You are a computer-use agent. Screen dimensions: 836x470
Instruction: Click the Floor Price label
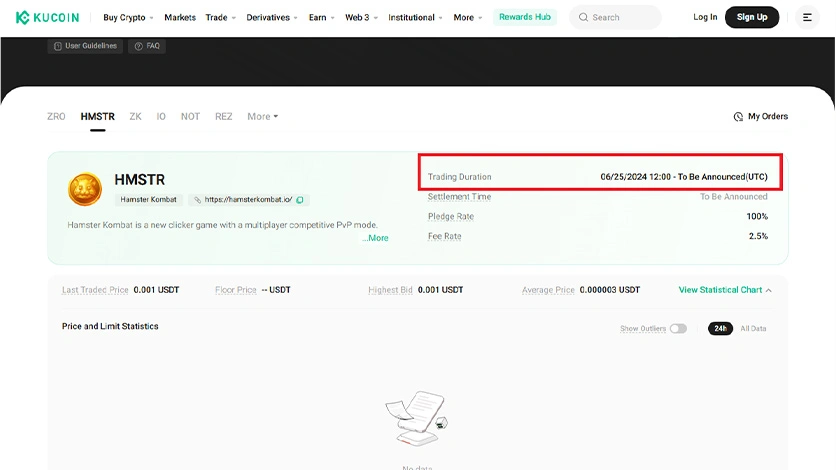coord(236,290)
